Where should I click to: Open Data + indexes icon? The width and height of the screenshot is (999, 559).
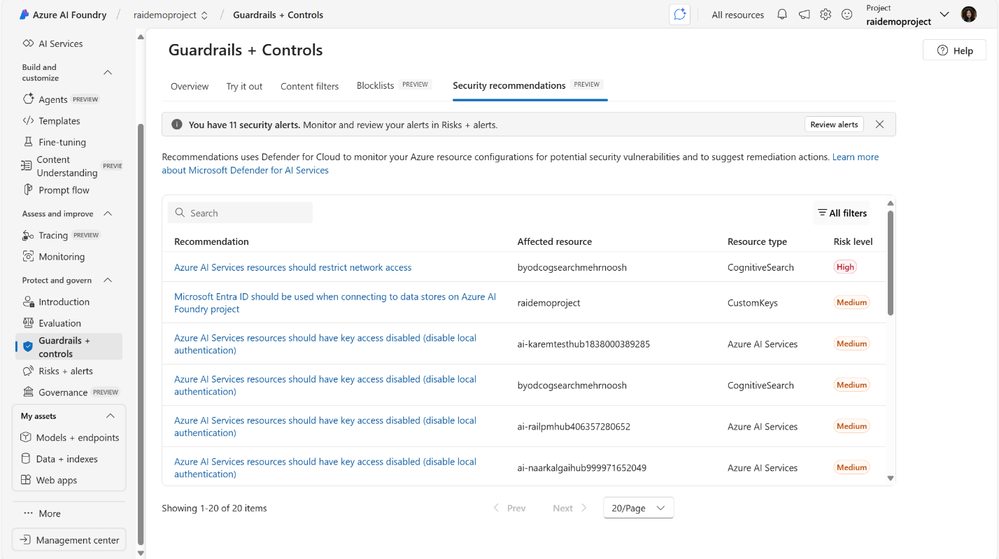coord(25,458)
